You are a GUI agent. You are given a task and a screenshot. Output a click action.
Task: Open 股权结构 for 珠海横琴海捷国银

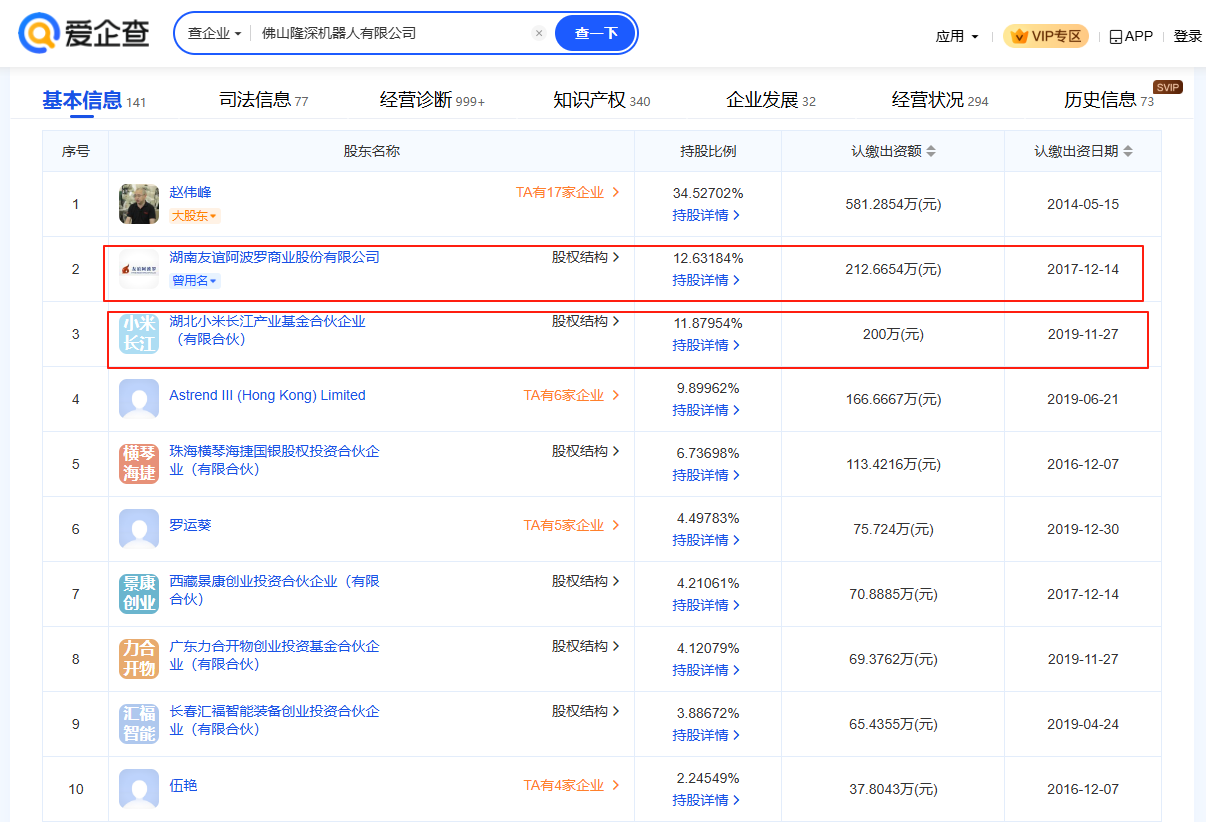point(586,451)
